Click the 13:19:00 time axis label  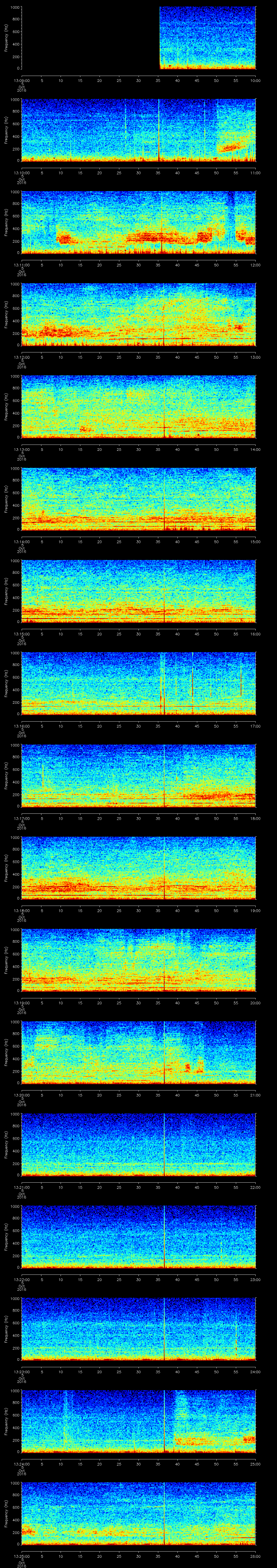[21, 1003]
